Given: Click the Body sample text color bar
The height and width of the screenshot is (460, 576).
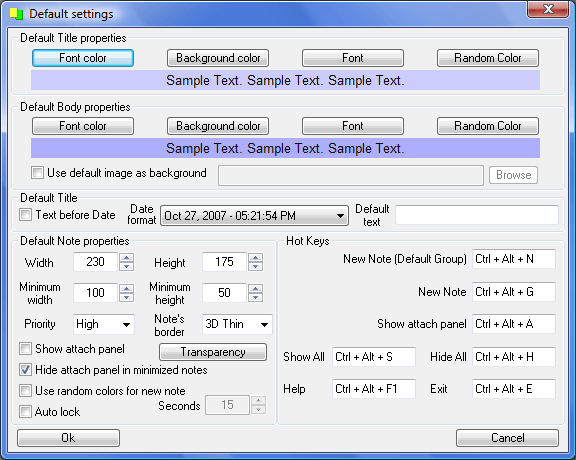Looking at the screenshot, I should click(285, 148).
